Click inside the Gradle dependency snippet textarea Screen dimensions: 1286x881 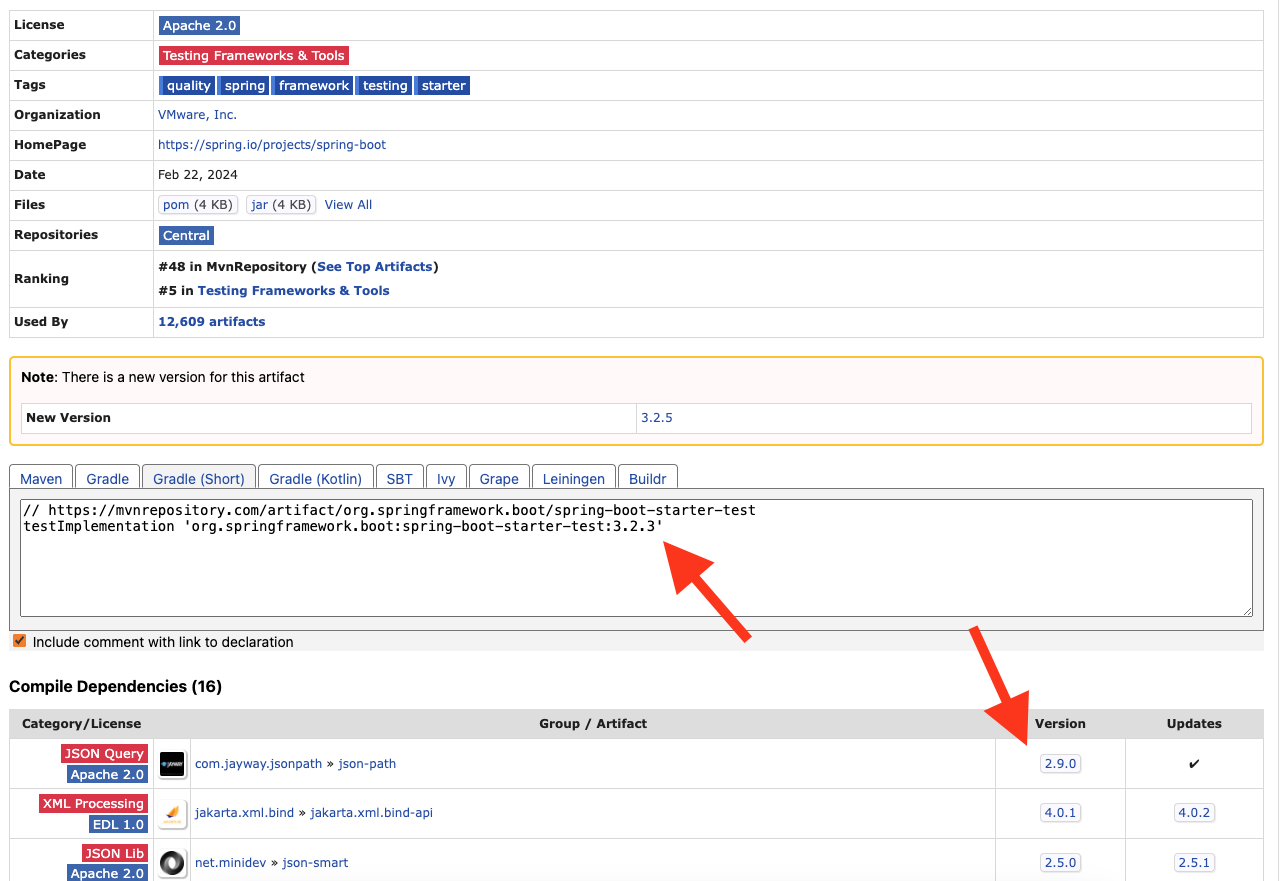636,558
